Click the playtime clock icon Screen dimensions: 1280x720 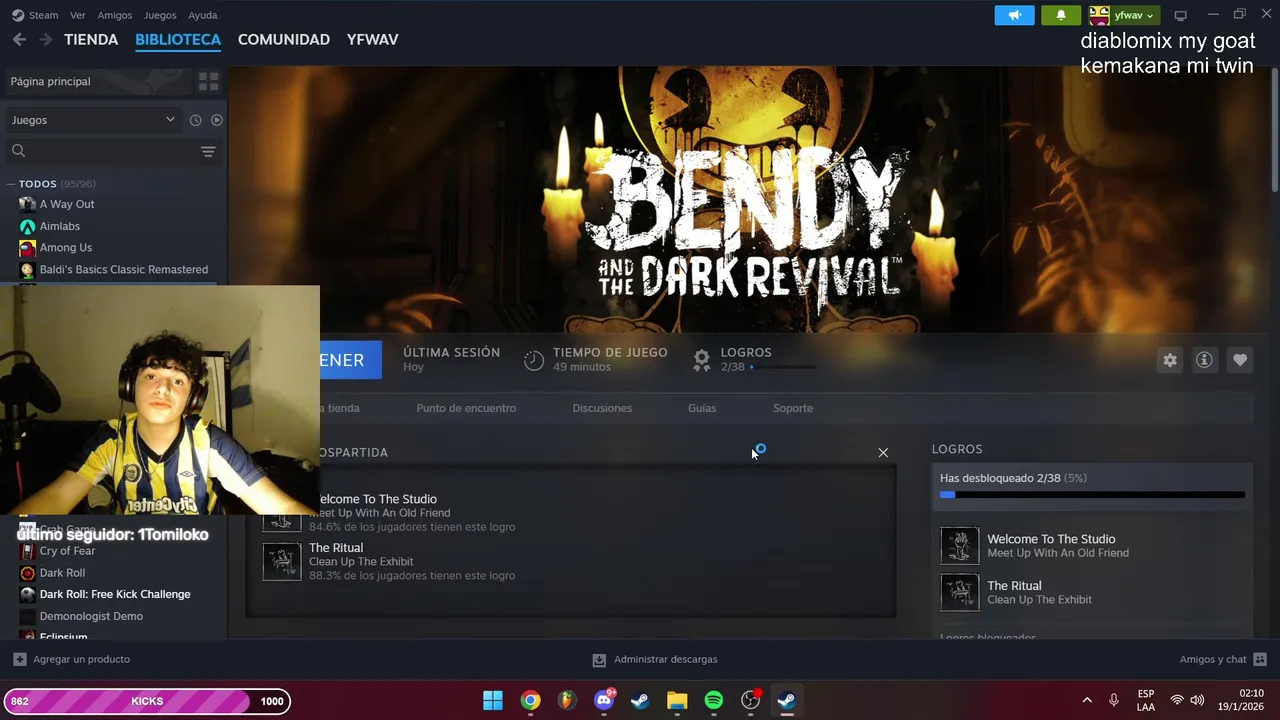point(534,360)
